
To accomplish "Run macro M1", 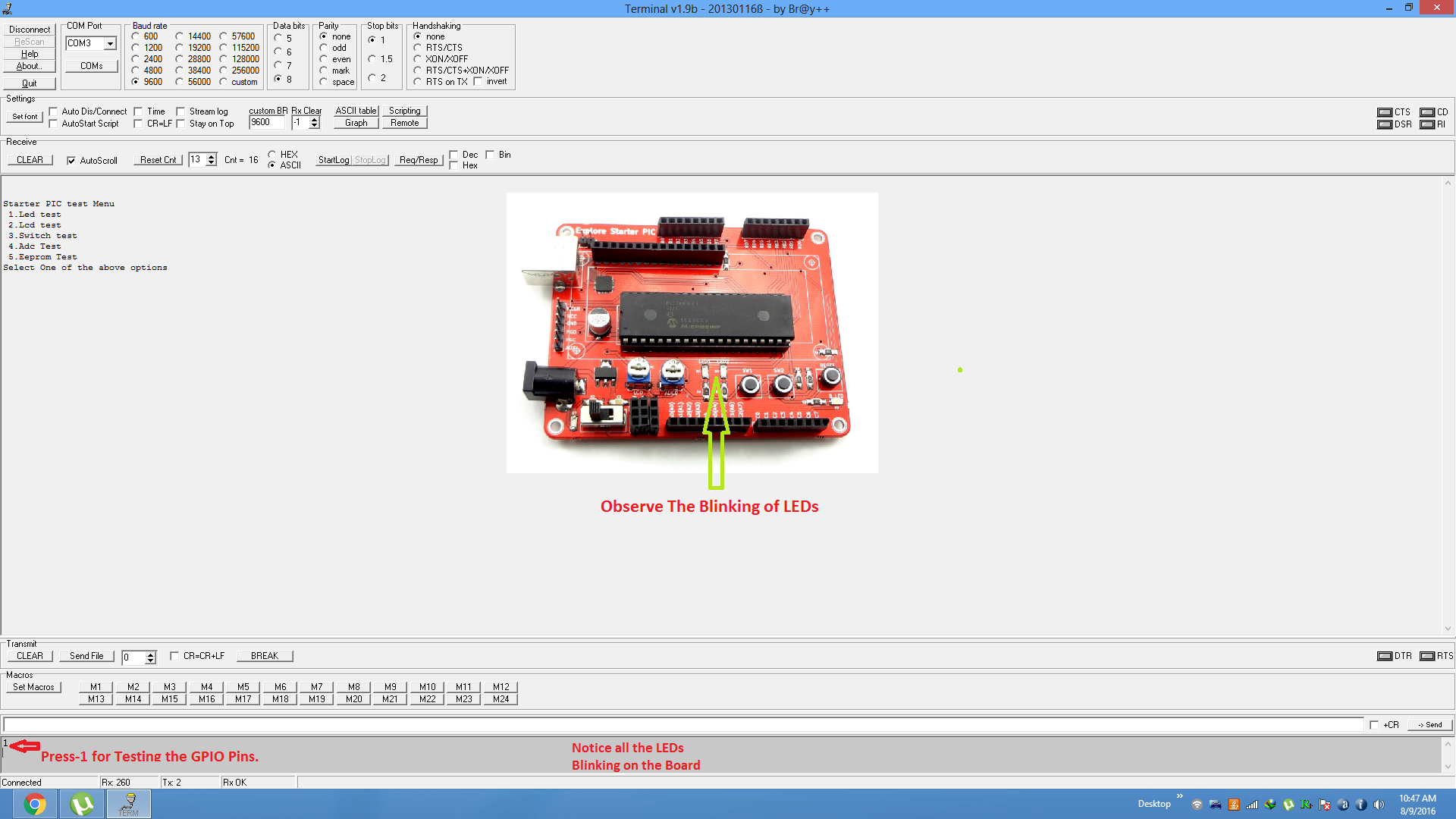I will (x=96, y=687).
